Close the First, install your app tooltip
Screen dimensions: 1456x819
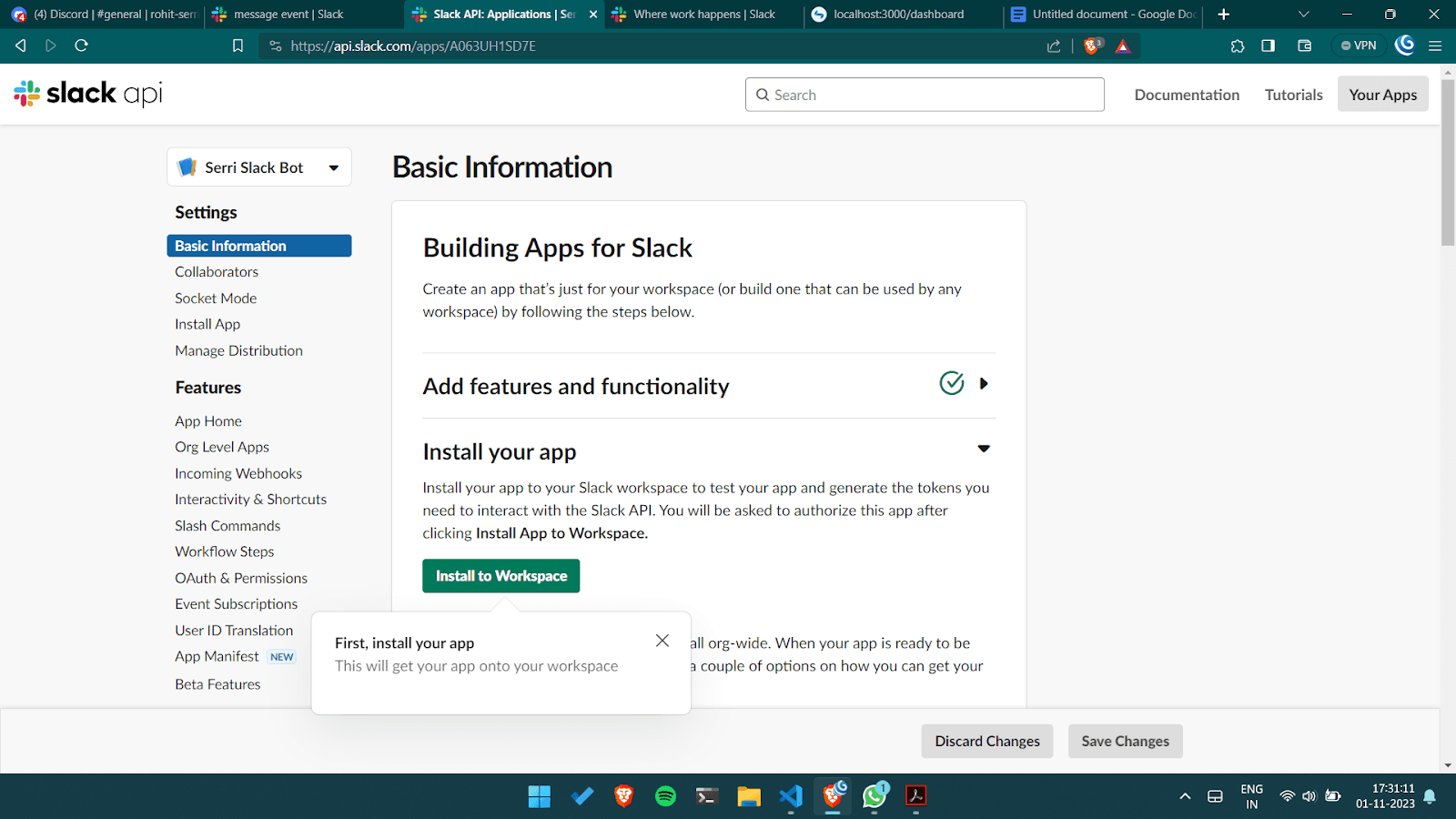[662, 641]
